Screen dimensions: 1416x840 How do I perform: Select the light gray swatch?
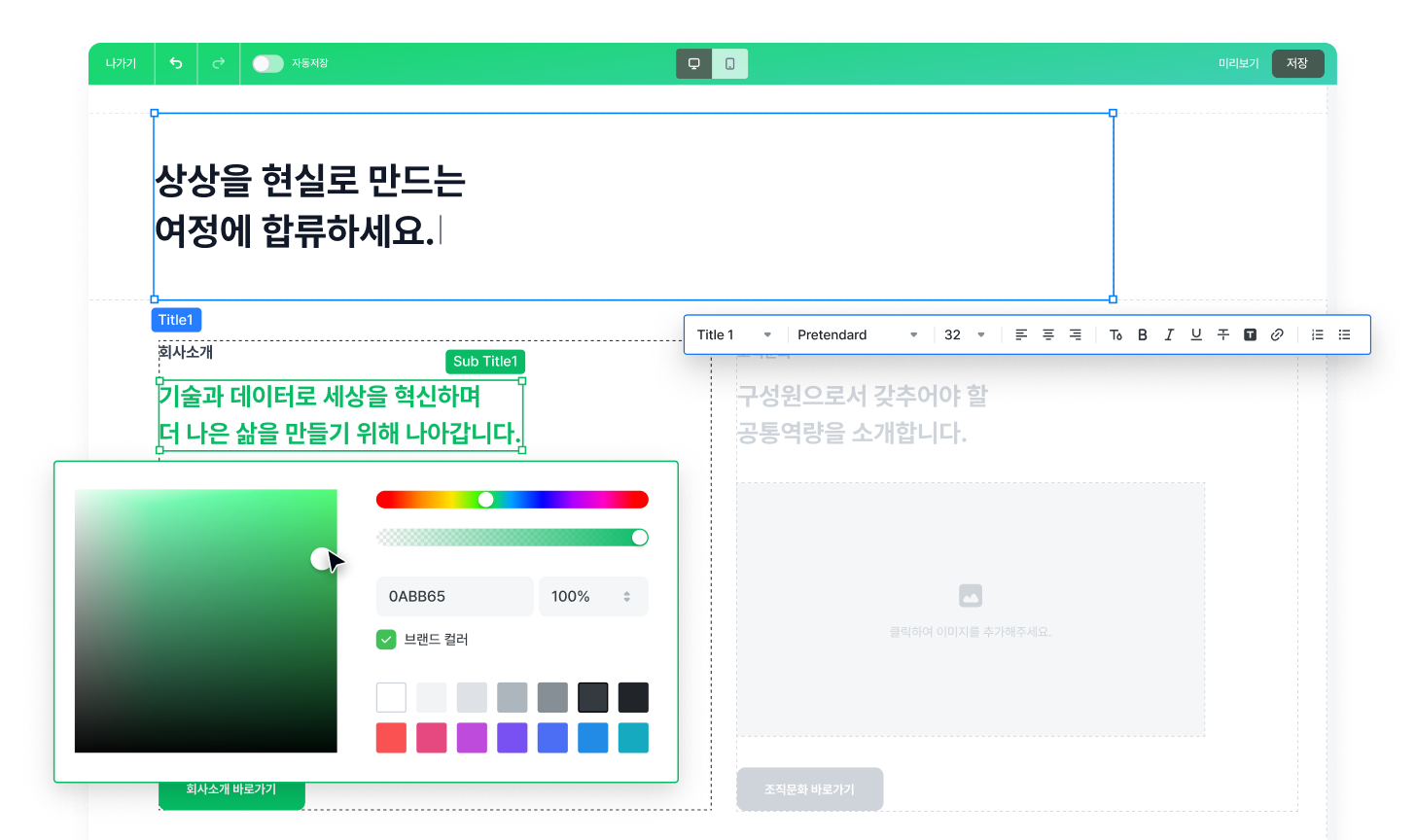(472, 697)
